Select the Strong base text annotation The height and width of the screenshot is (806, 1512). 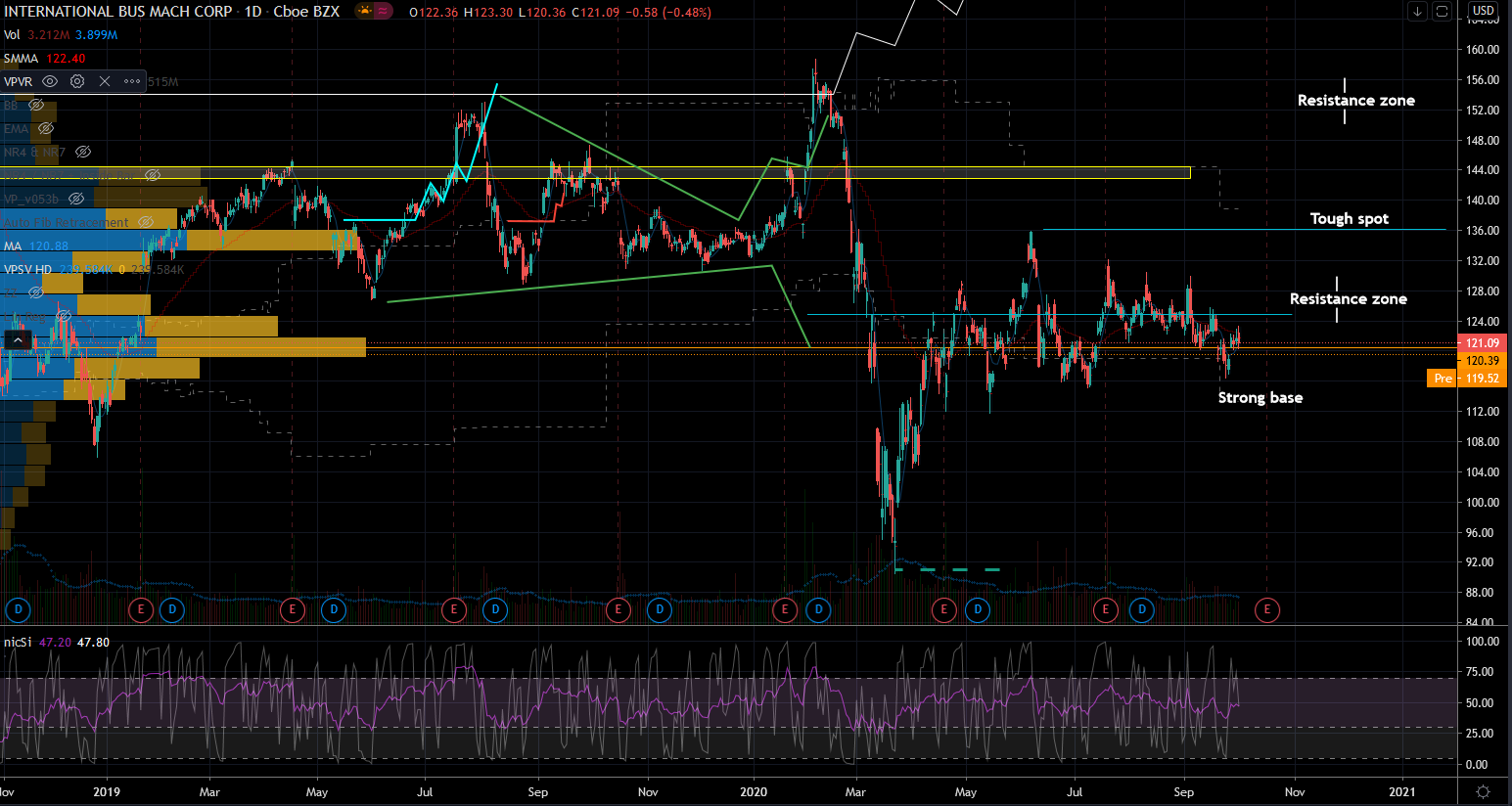[1260, 398]
